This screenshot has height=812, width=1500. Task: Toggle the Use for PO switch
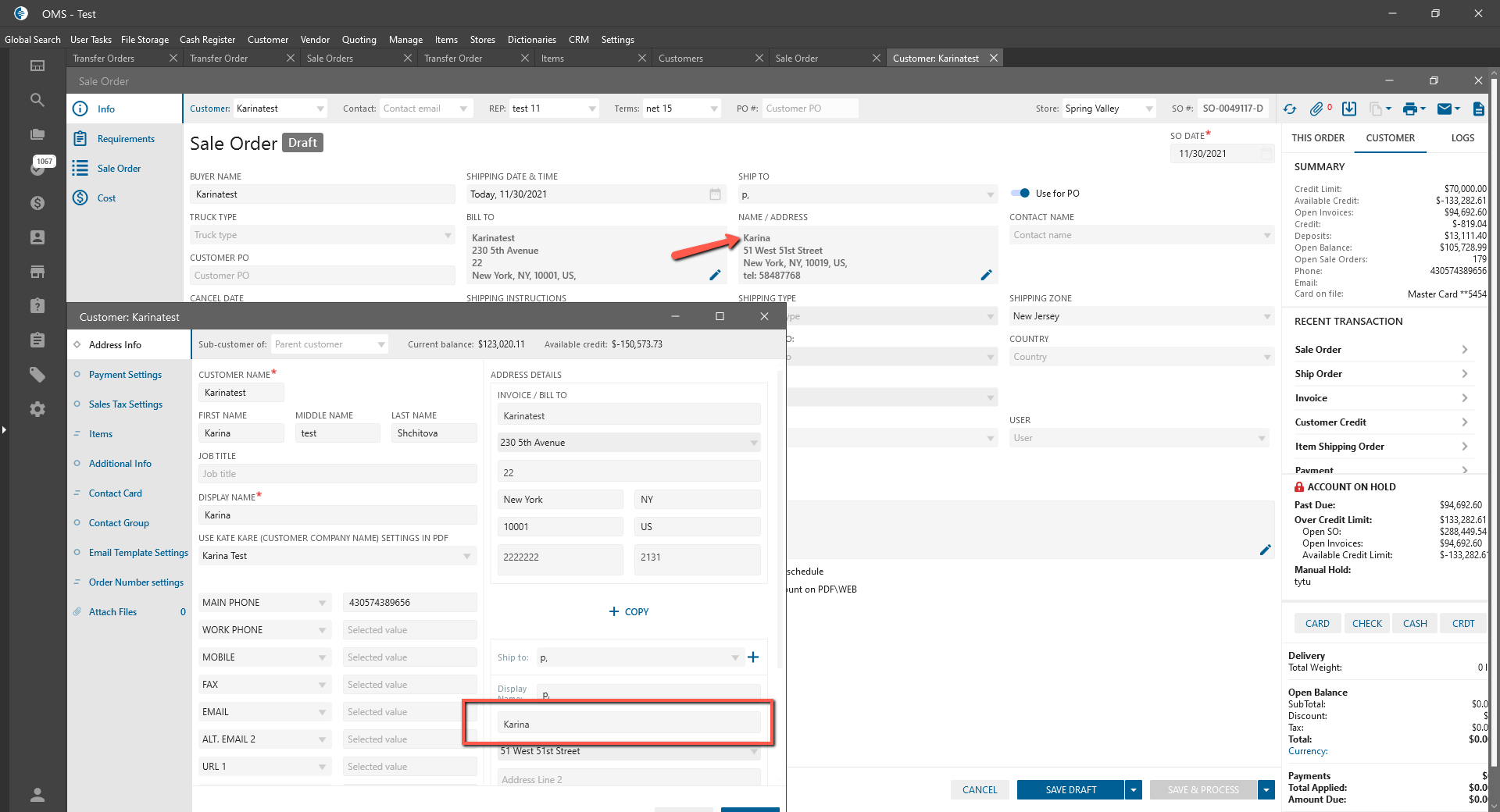coord(1020,194)
